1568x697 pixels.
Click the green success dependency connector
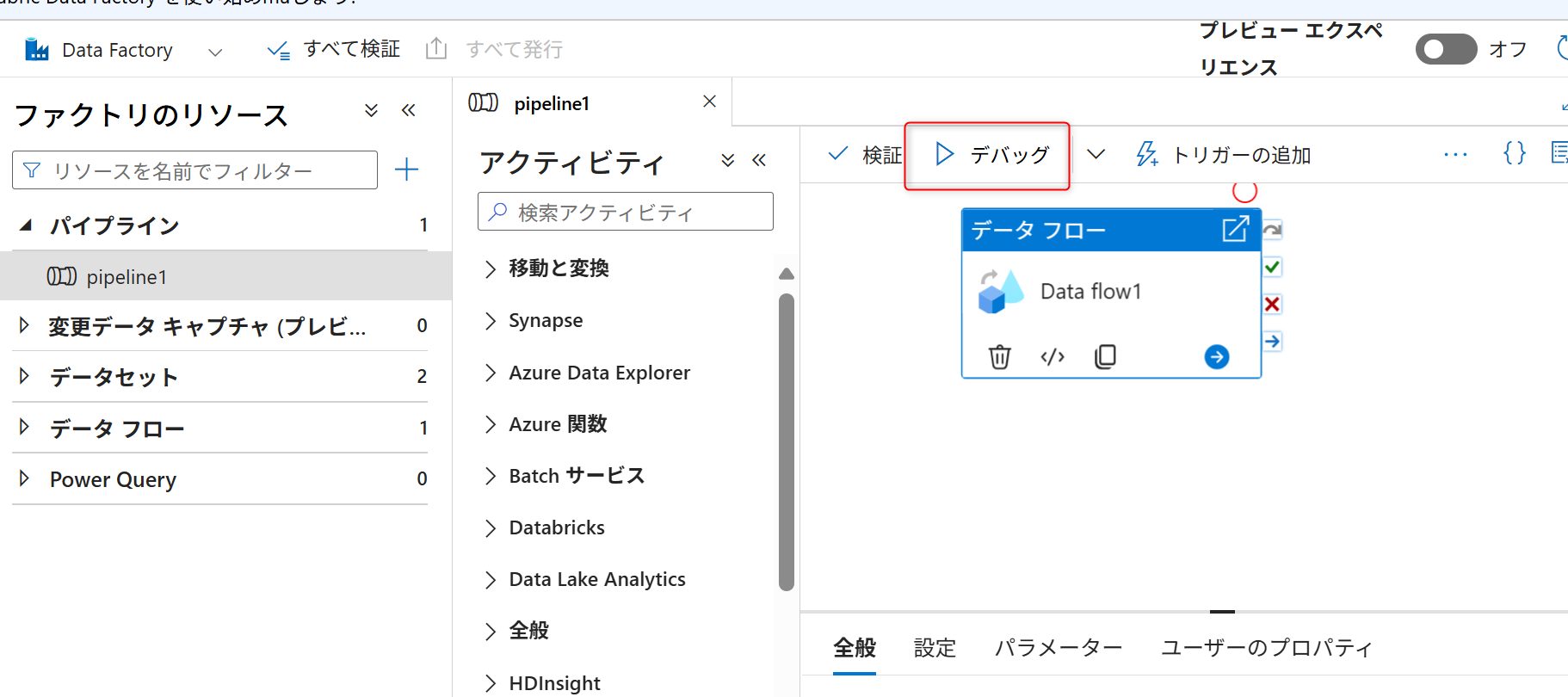[x=1272, y=267]
